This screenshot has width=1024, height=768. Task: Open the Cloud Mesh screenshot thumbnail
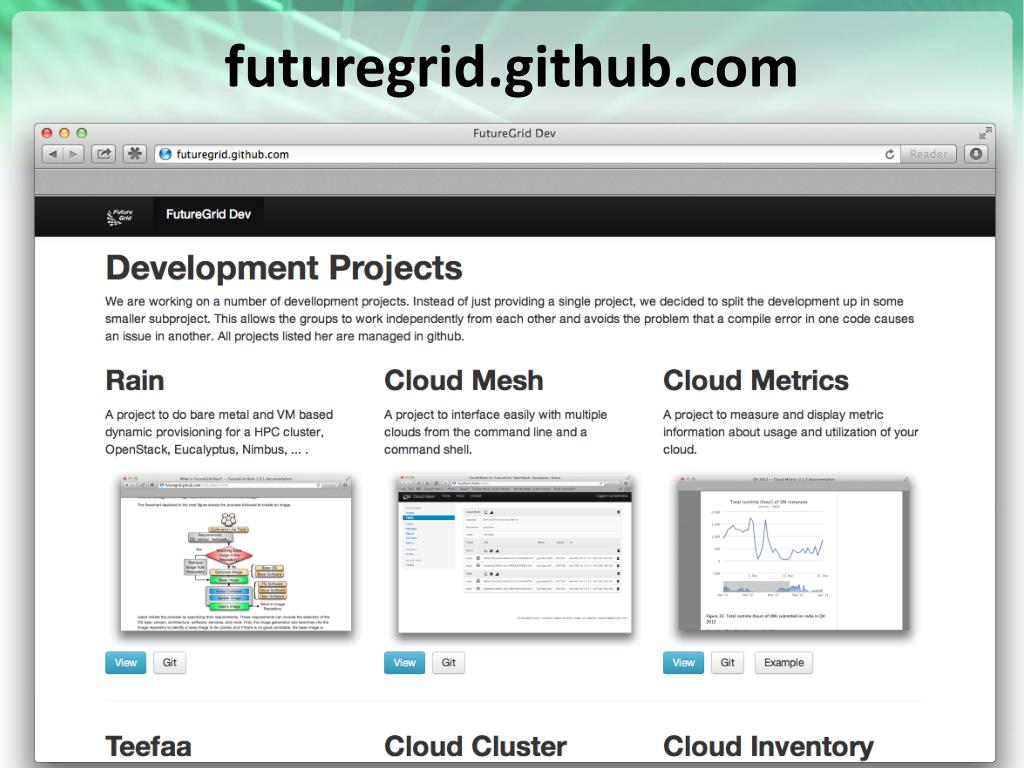click(x=515, y=553)
